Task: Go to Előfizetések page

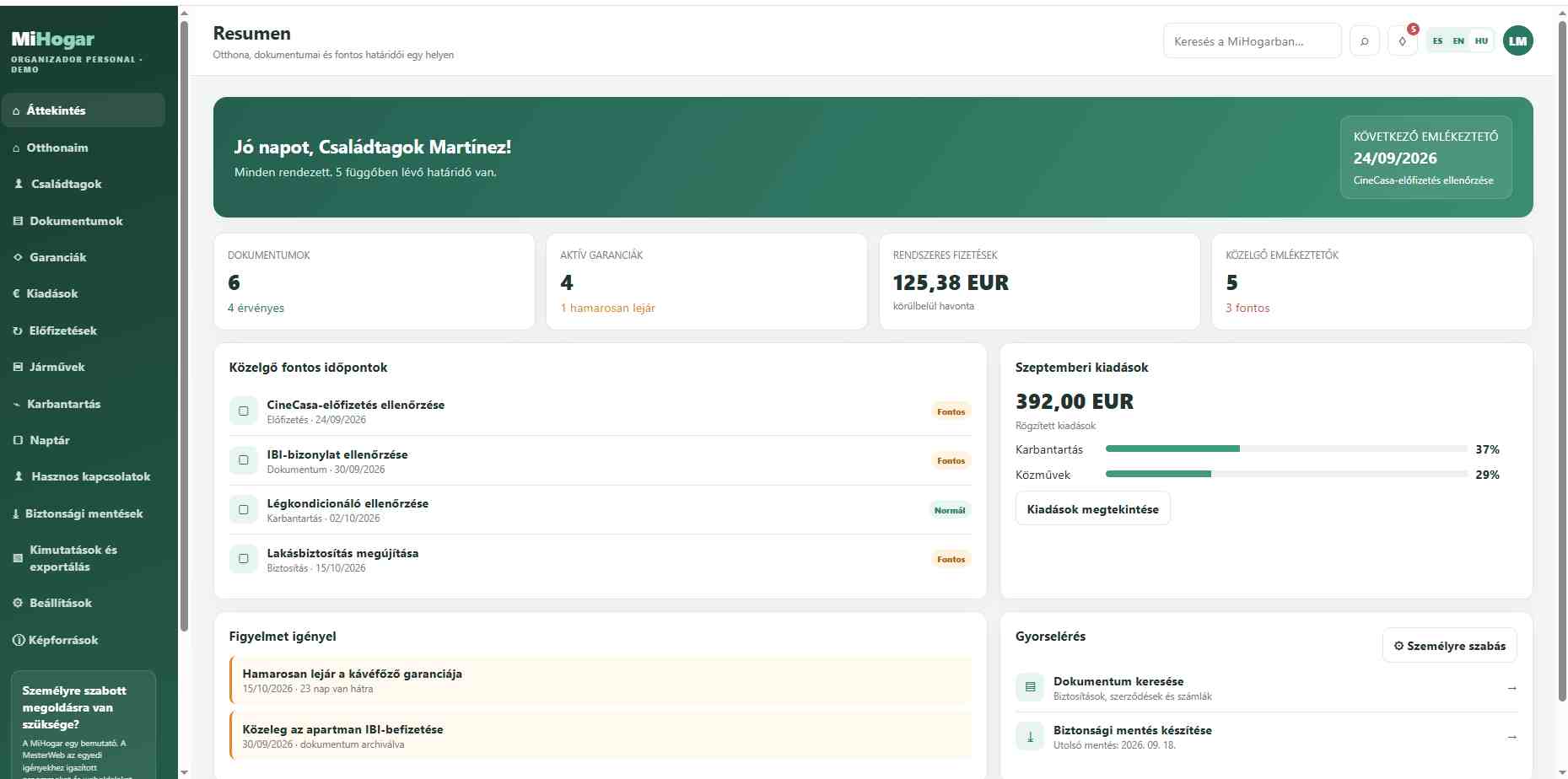Action: point(84,330)
